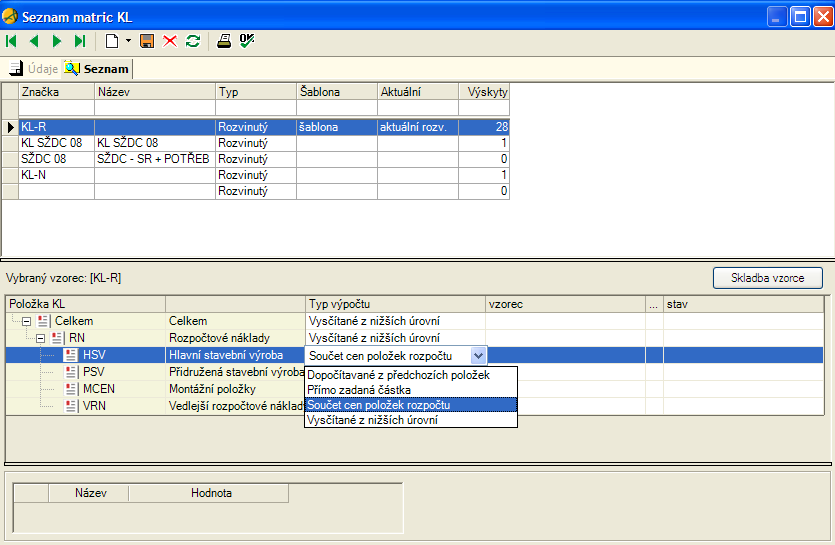Select the KL SŽDC 08 mark cell

56,143
